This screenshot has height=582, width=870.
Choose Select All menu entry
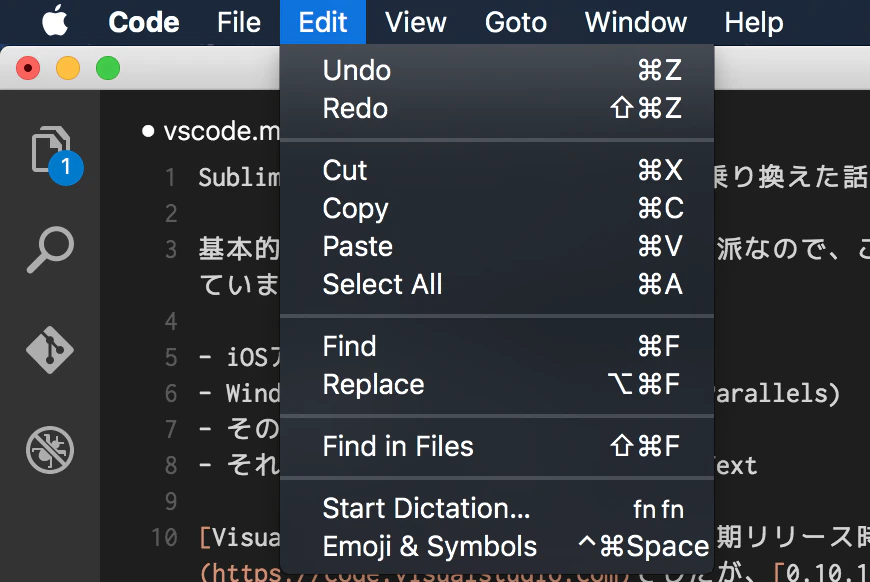pyautogui.click(x=497, y=285)
